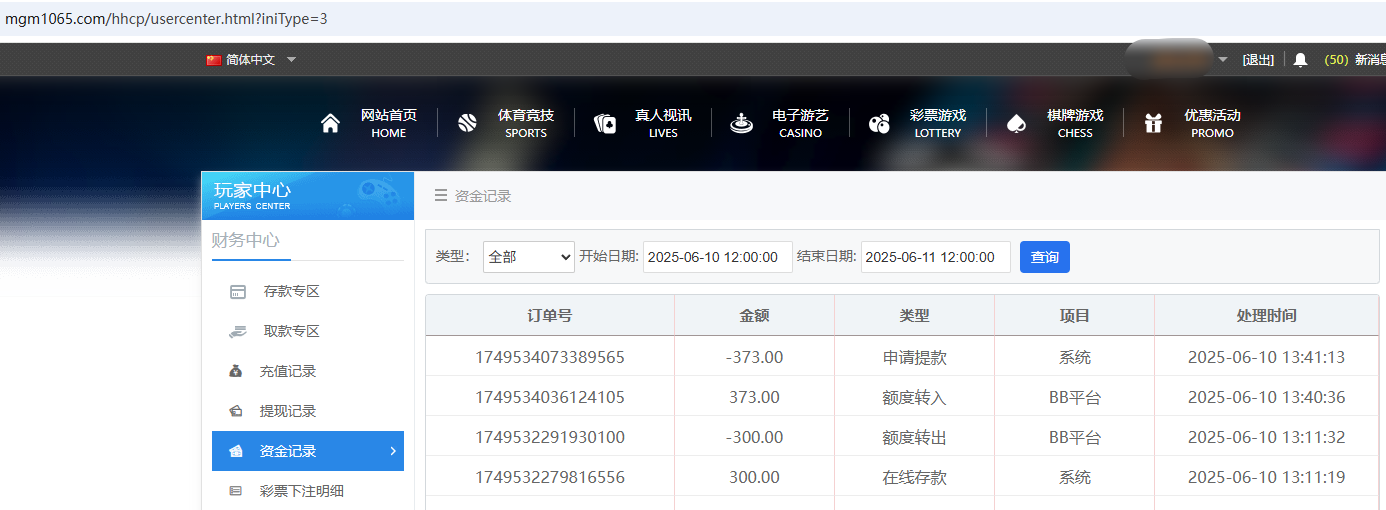Open 彩票下注明细 in the sidebar
1386x510 pixels.
301,492
